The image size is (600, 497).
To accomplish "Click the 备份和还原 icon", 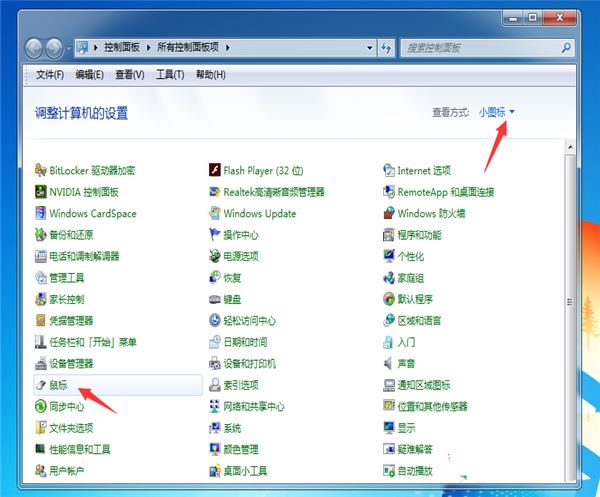I will tap(40, 235).
